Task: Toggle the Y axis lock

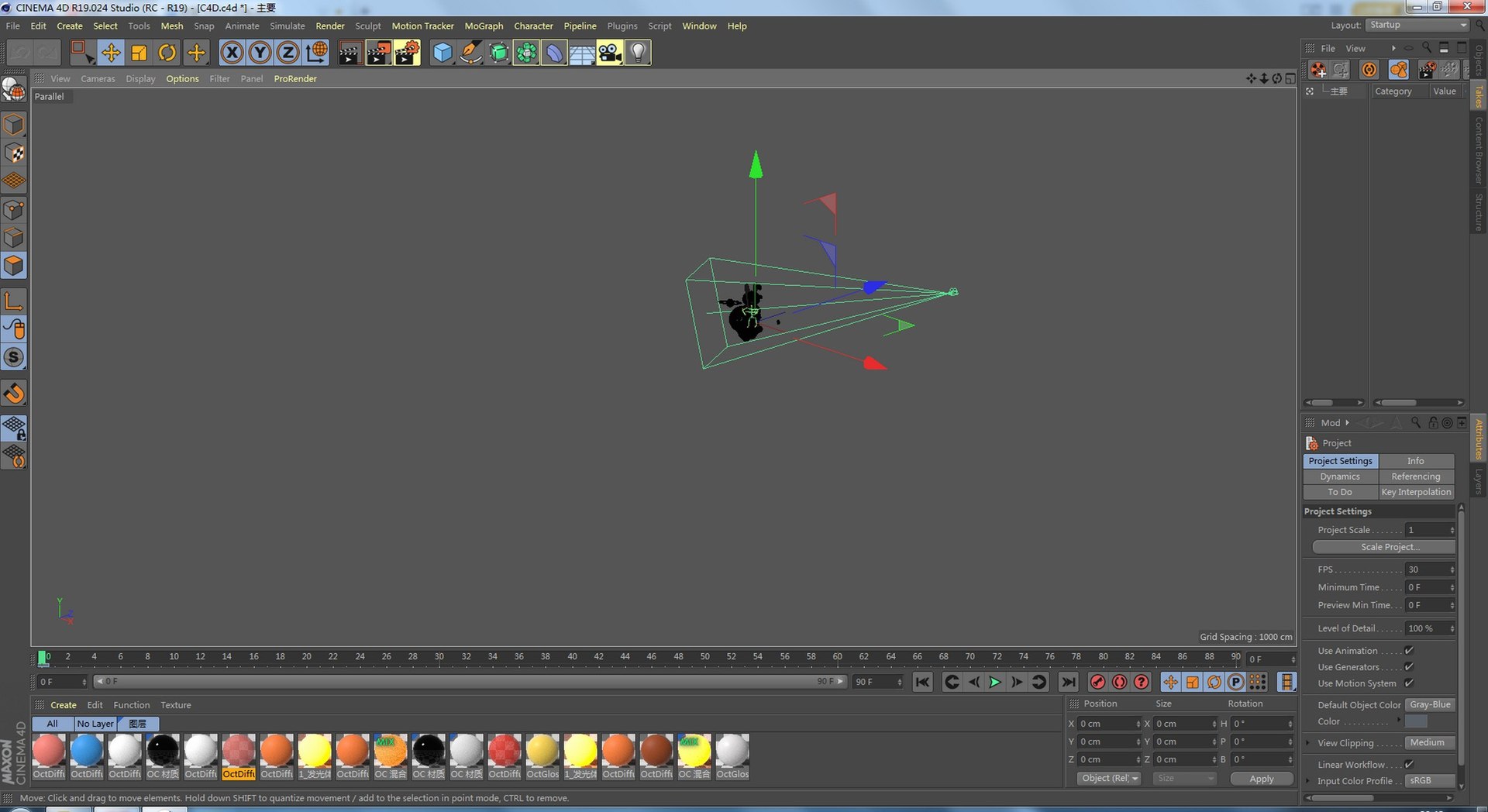Action: pos(260,53)
